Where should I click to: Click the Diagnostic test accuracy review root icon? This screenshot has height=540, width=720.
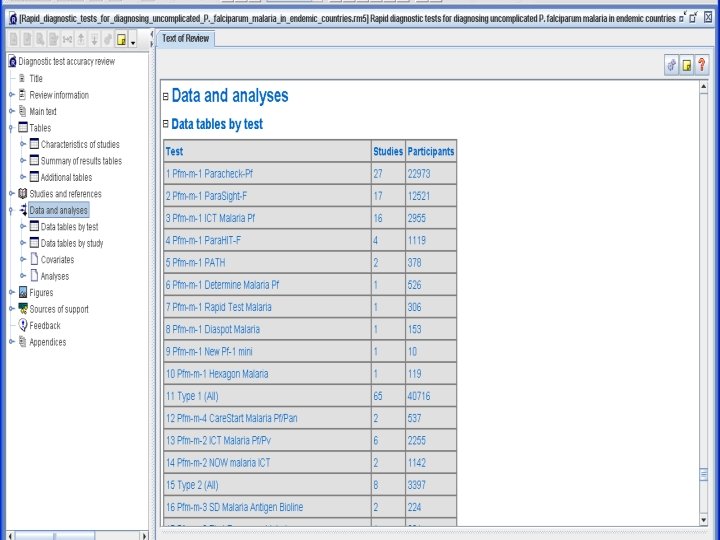point(12,62)
